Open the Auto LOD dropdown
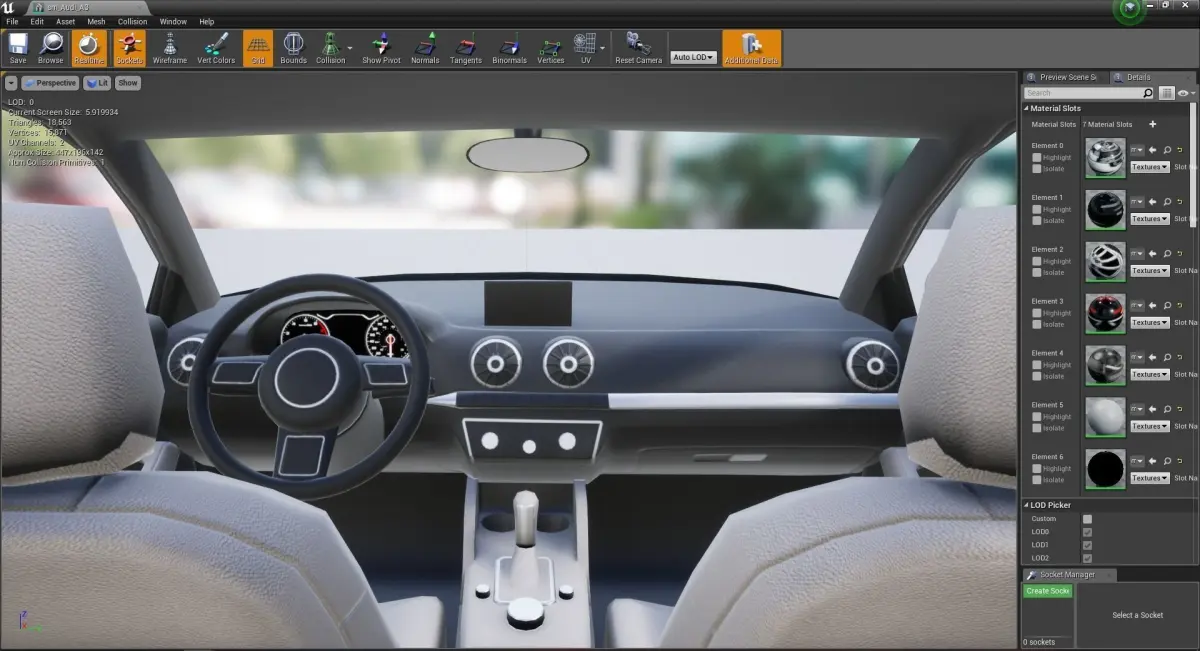The height and width of the screenshot is (651, 1200). (x=694, y=57)
